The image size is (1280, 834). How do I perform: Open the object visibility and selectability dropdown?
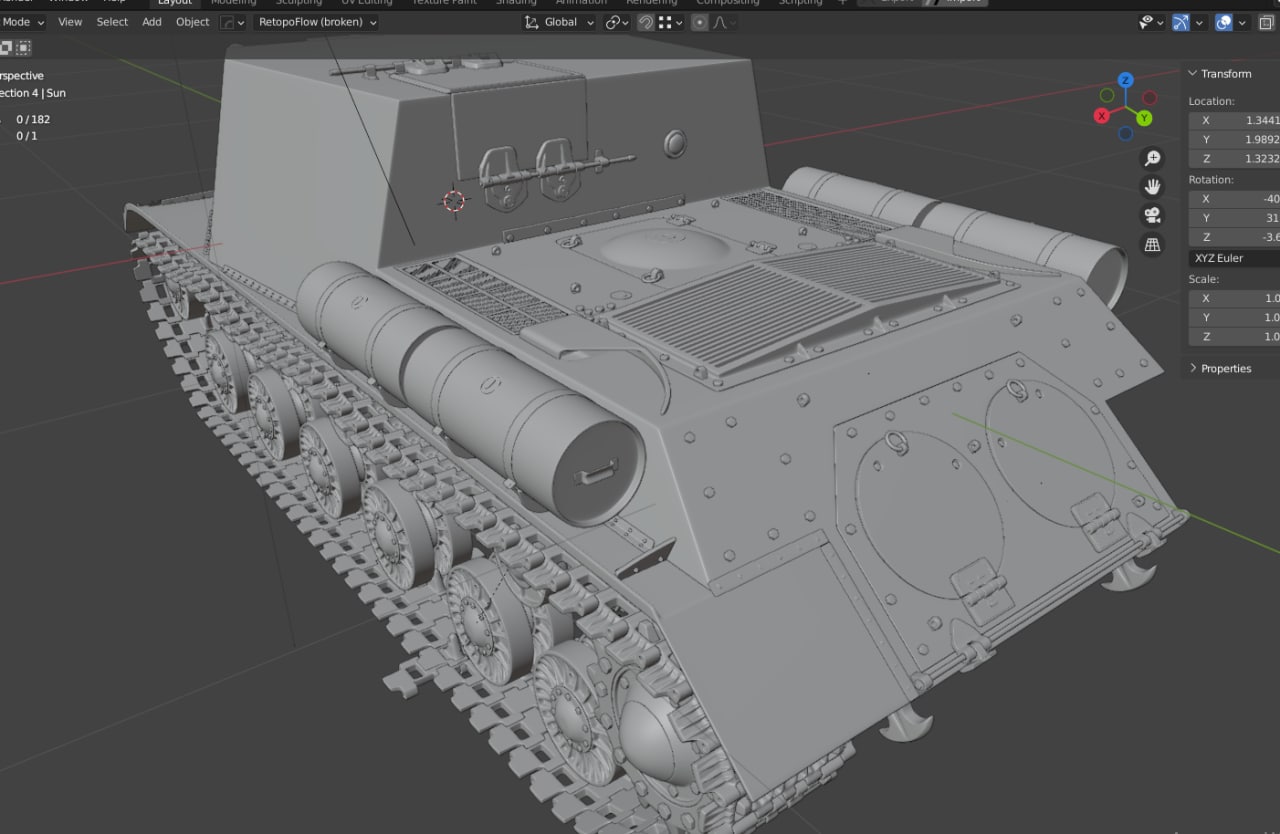click(x=1152, y=22)
